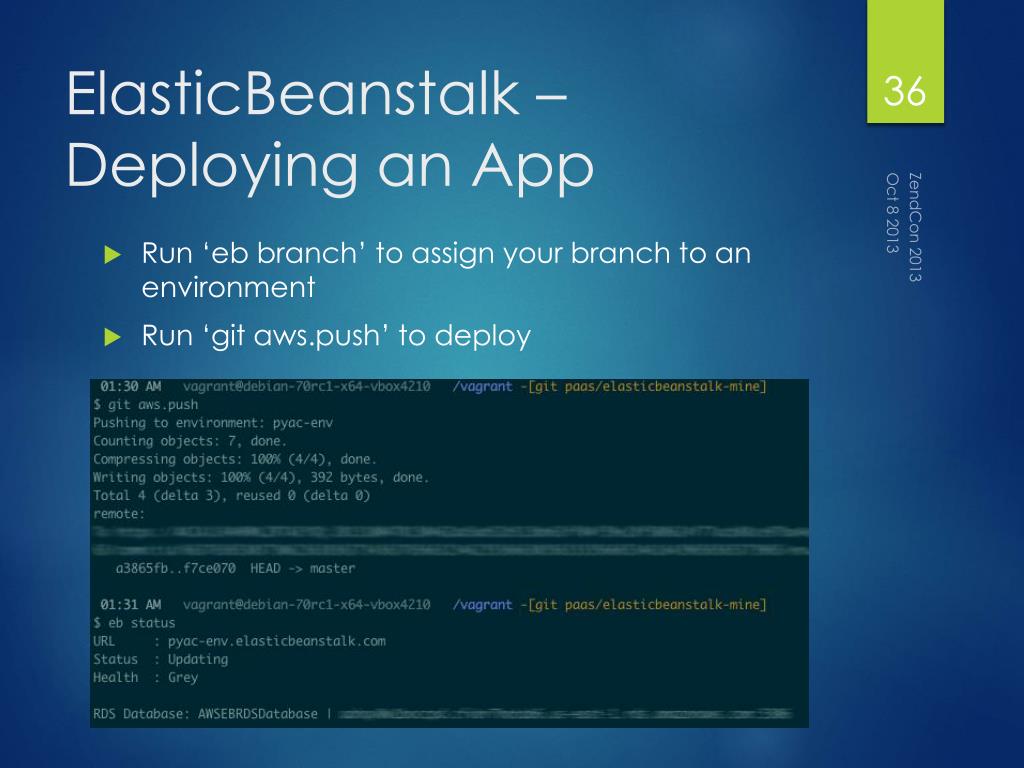Click the '$ git aws.push' command line
1024x768 pixels.
(146, 405)
